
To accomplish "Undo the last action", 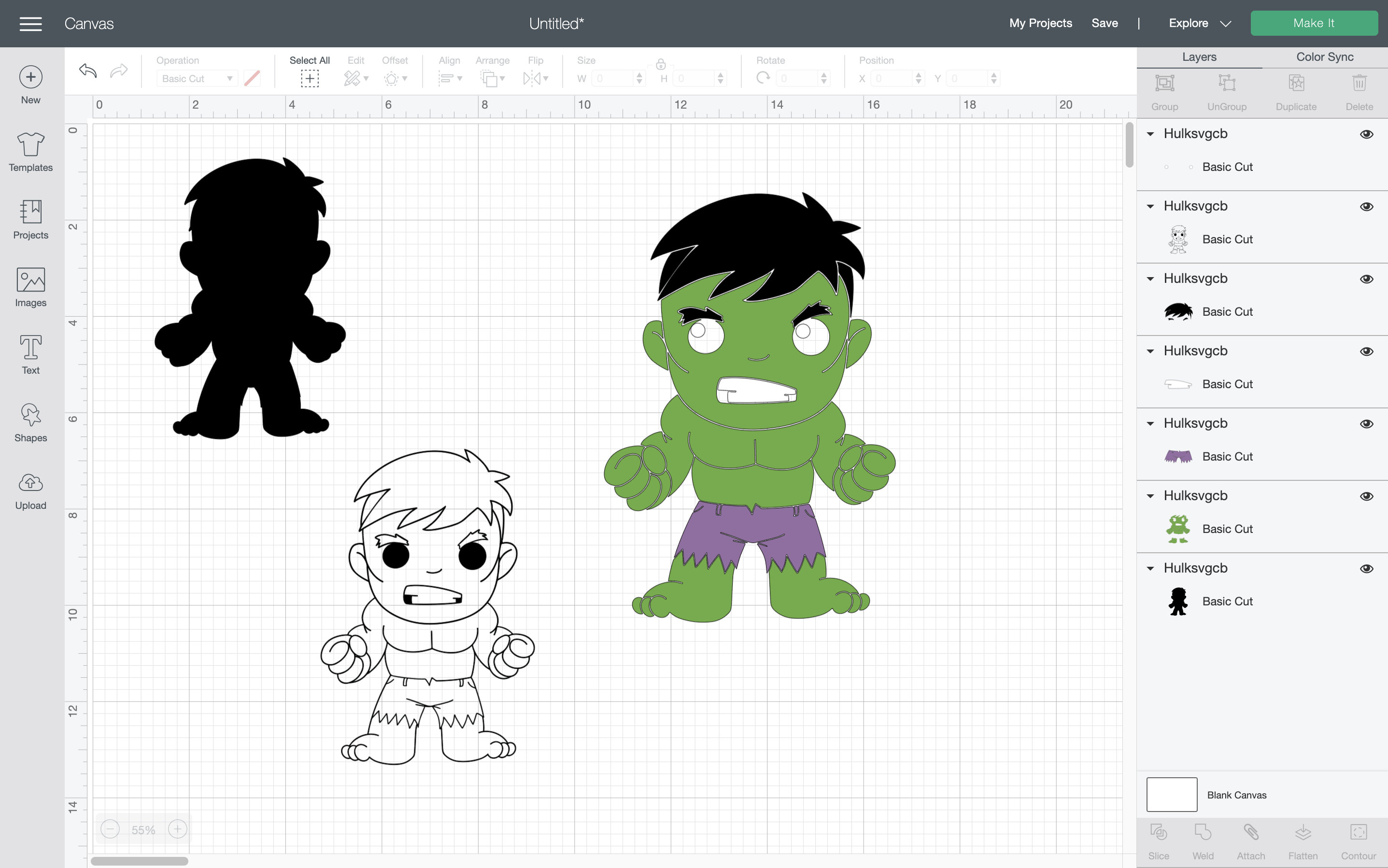I will 88,70.
